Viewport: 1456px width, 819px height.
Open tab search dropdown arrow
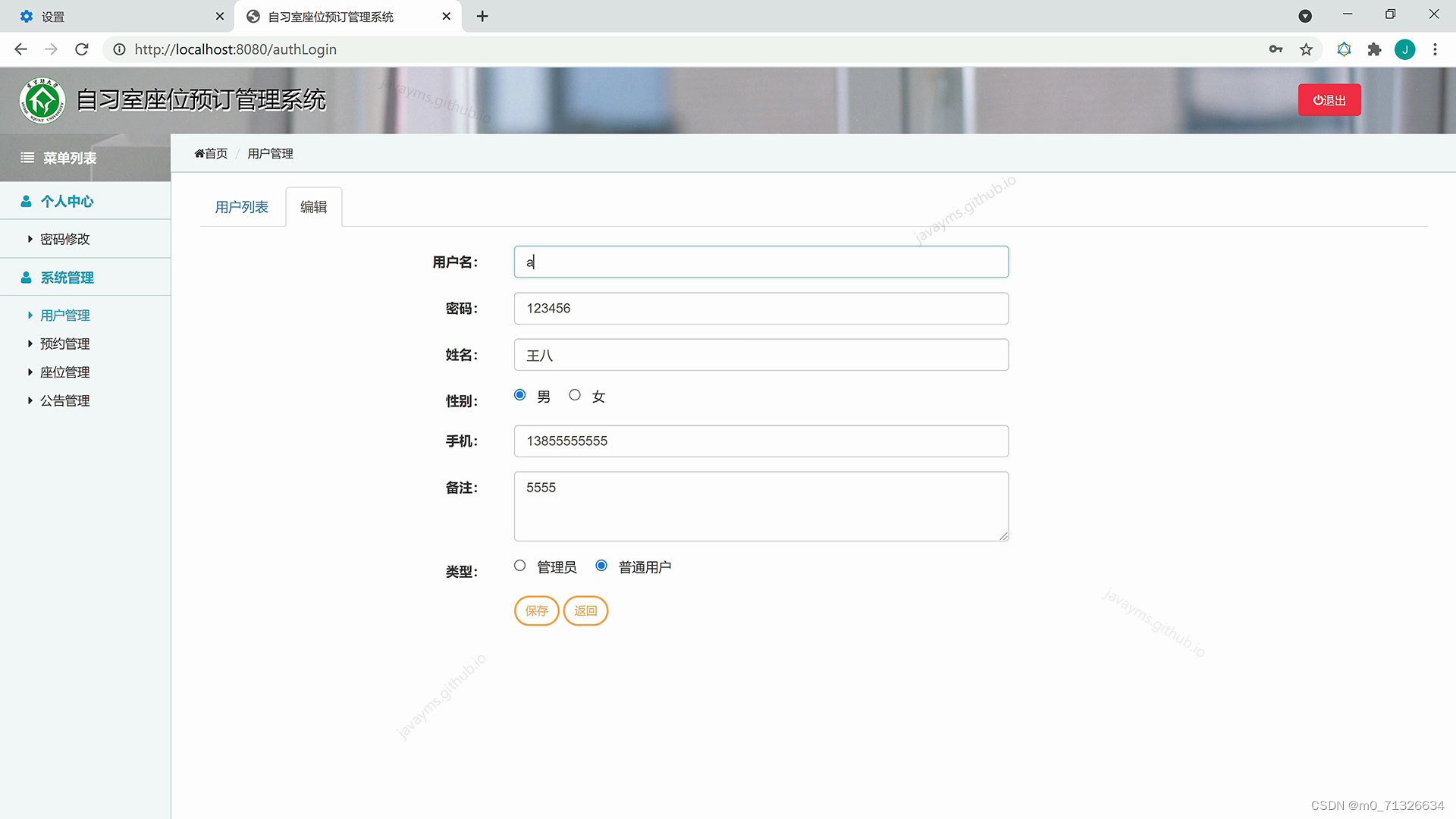tap(1305, 16)
